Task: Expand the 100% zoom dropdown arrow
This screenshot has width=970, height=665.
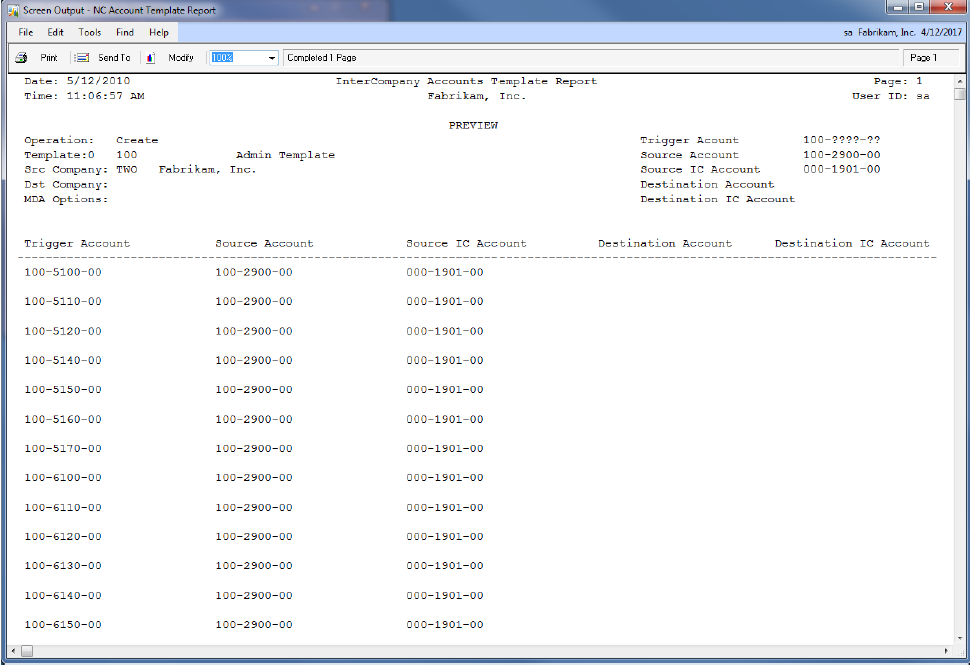Action: [272, 58]
